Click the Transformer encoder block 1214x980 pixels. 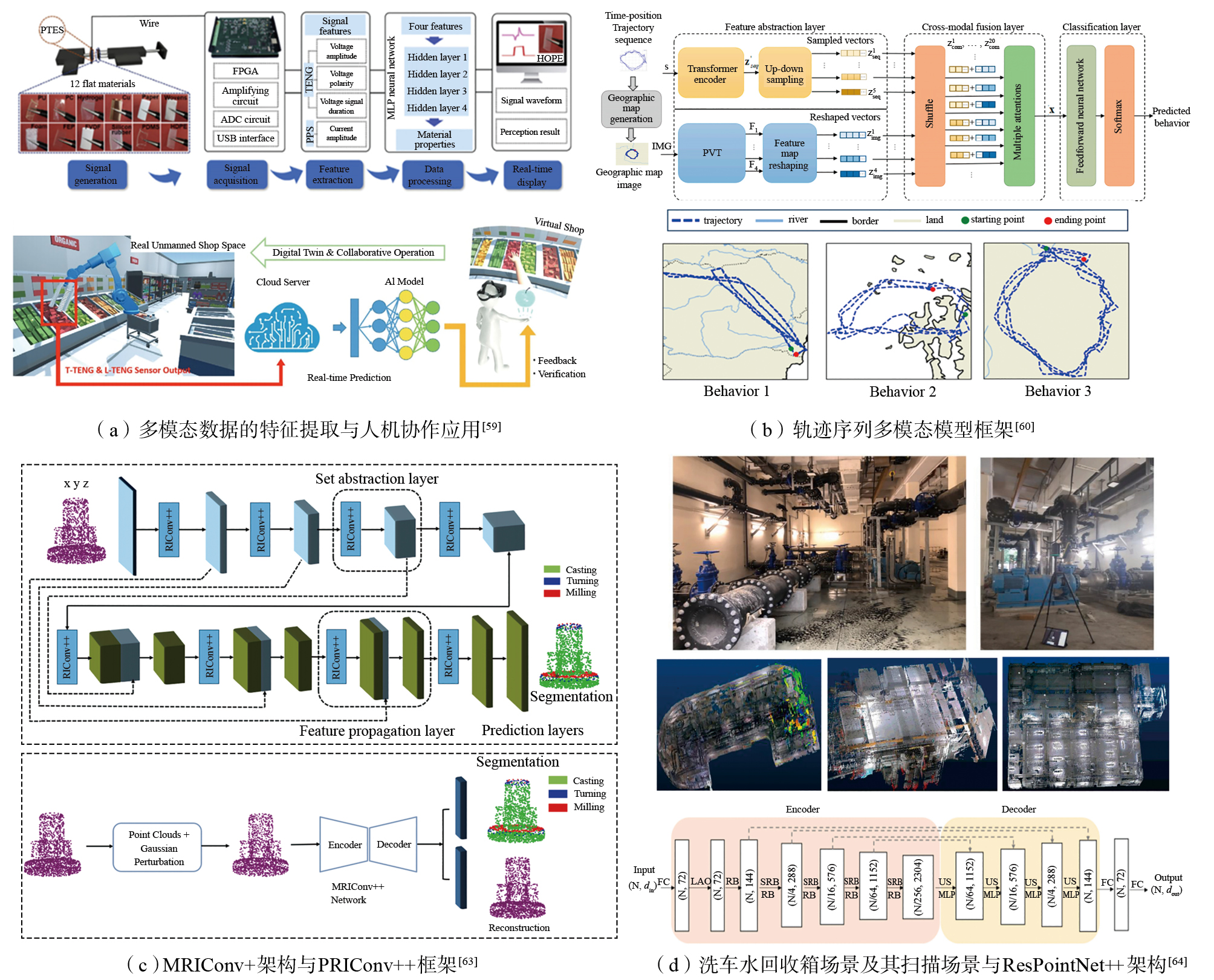click(710, 74)
